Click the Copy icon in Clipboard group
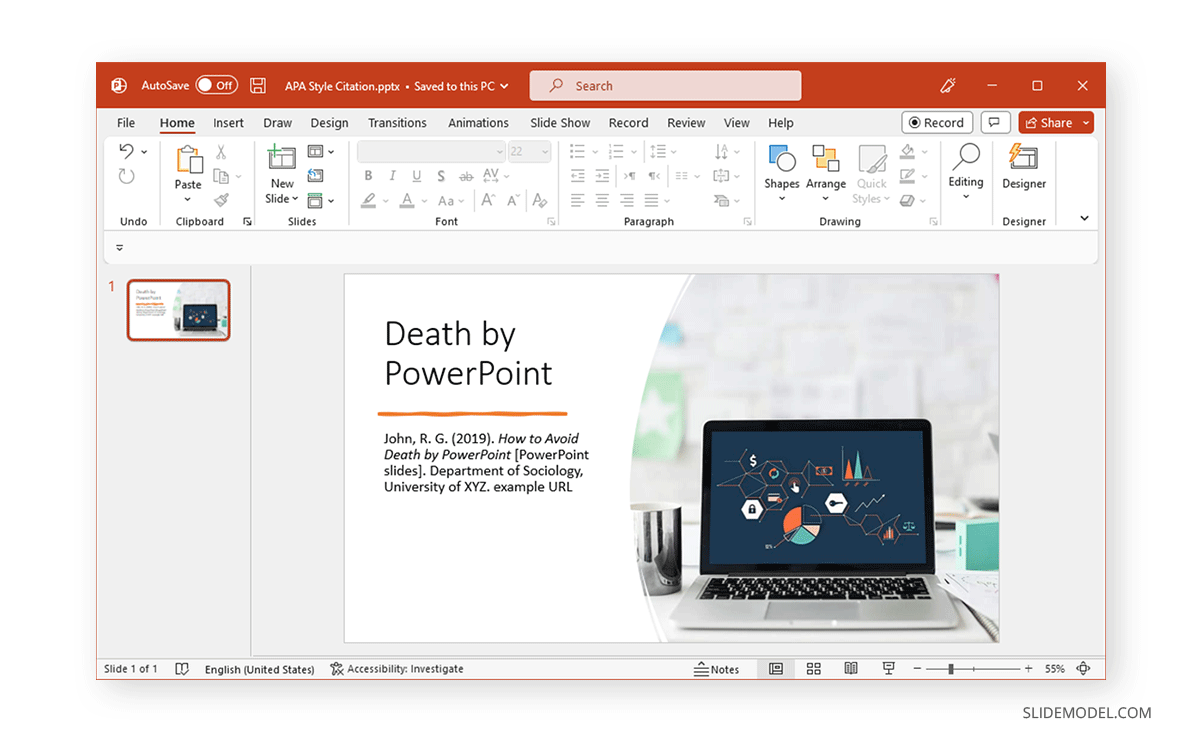The image size is (1200, 743). click(221, 176)
